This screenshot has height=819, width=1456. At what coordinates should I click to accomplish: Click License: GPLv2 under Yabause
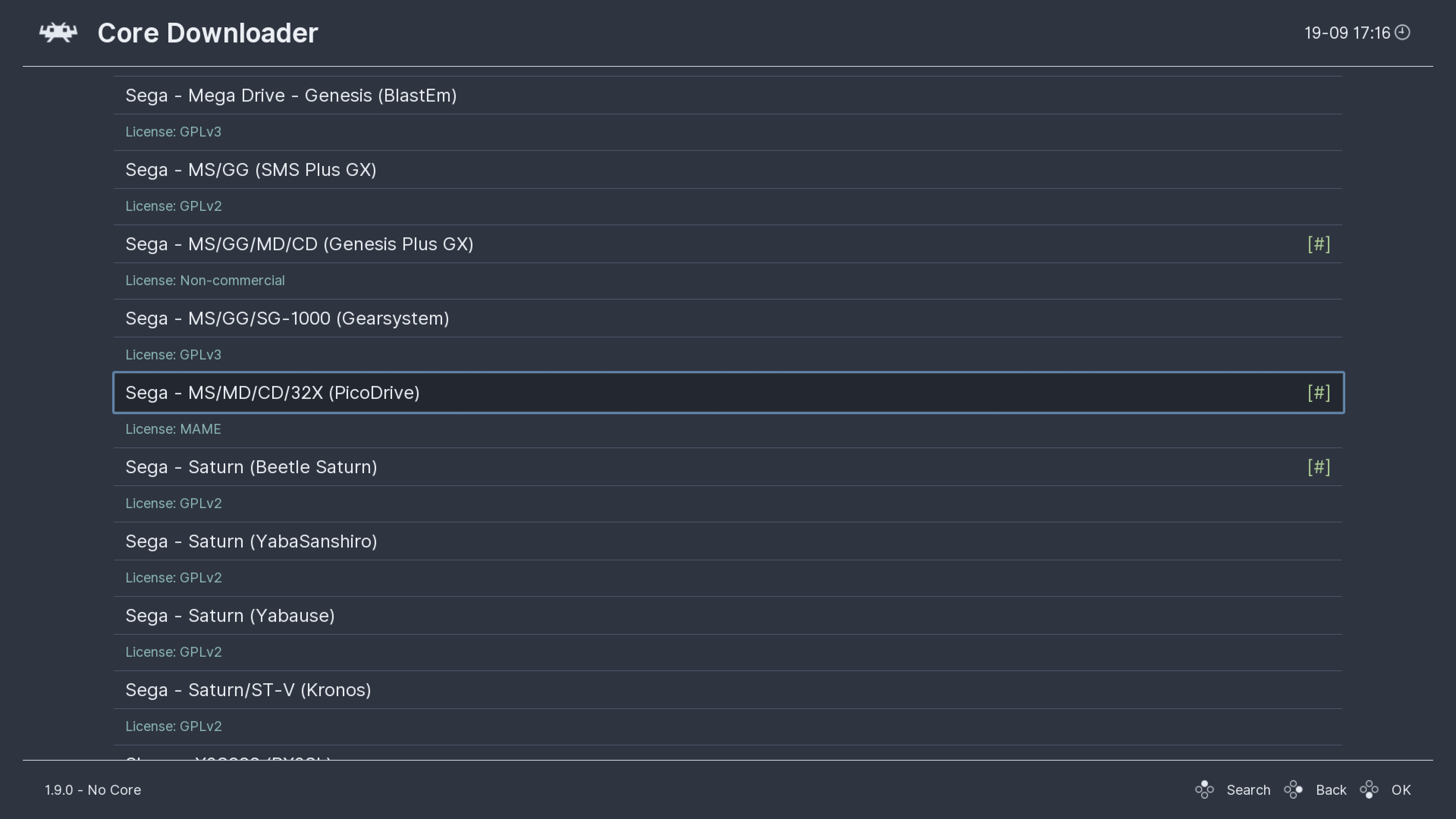(173, 652)
